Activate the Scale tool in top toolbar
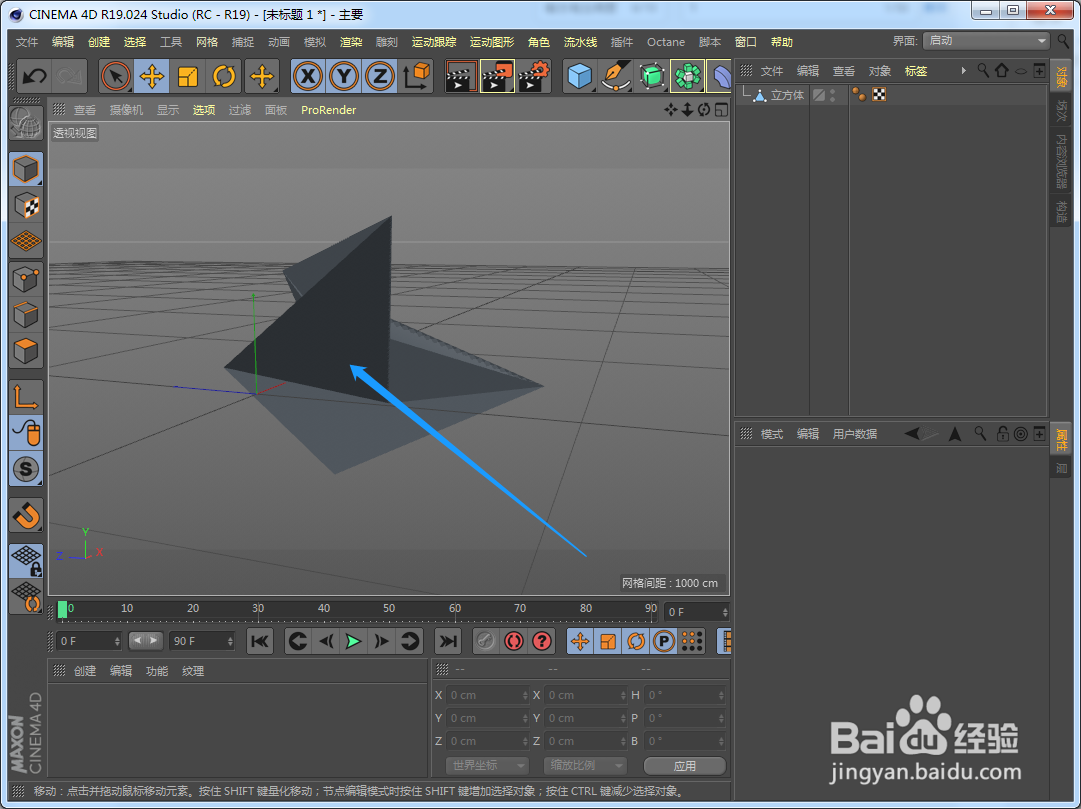This screenshot has height=809, width=1081. [188, 77]
